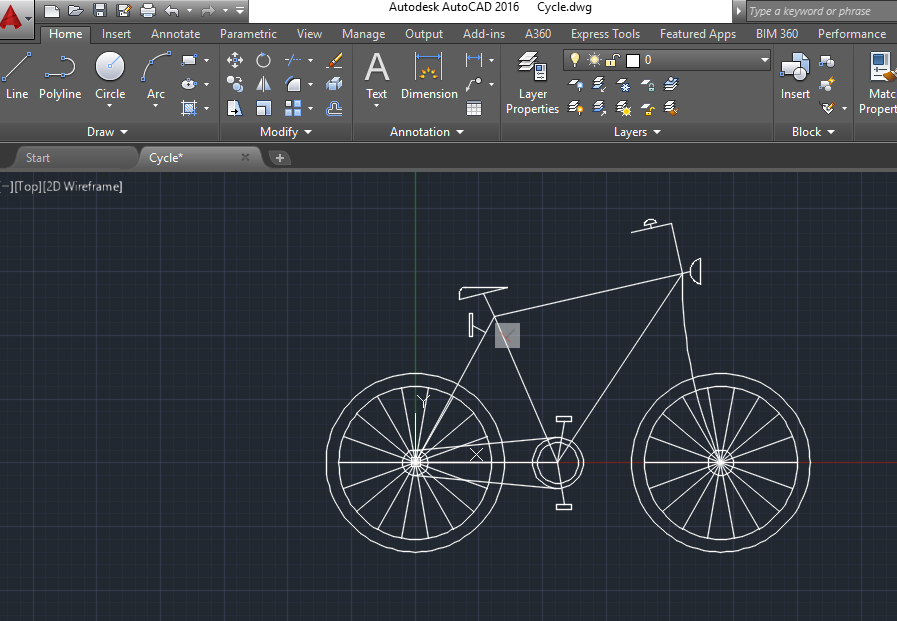Click the [2D Wireframe] visual style label

pos(82,186)
